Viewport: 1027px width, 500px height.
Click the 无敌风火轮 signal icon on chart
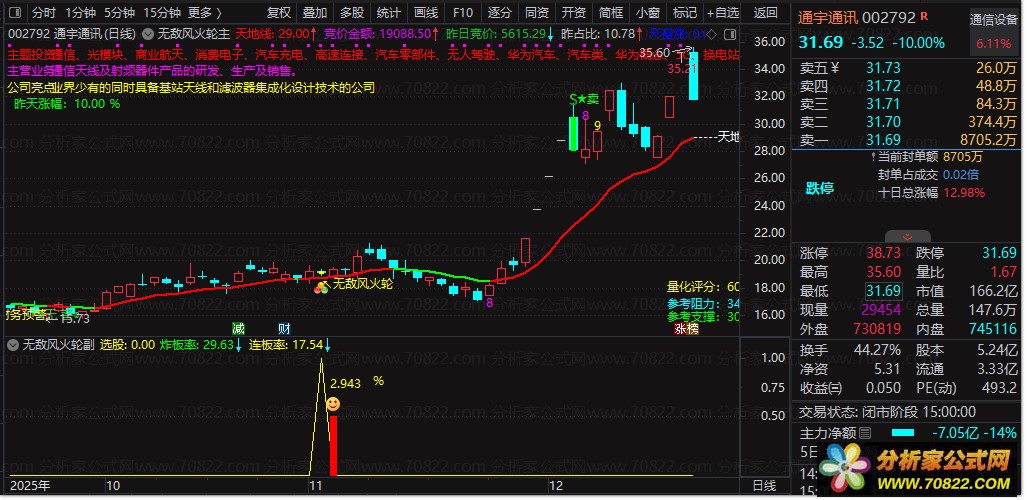tap(321, 286)
